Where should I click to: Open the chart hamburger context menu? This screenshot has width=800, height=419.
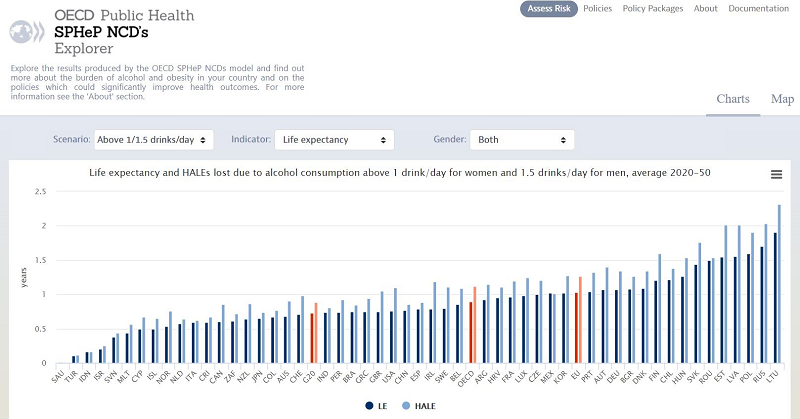[x=776, y=175]
